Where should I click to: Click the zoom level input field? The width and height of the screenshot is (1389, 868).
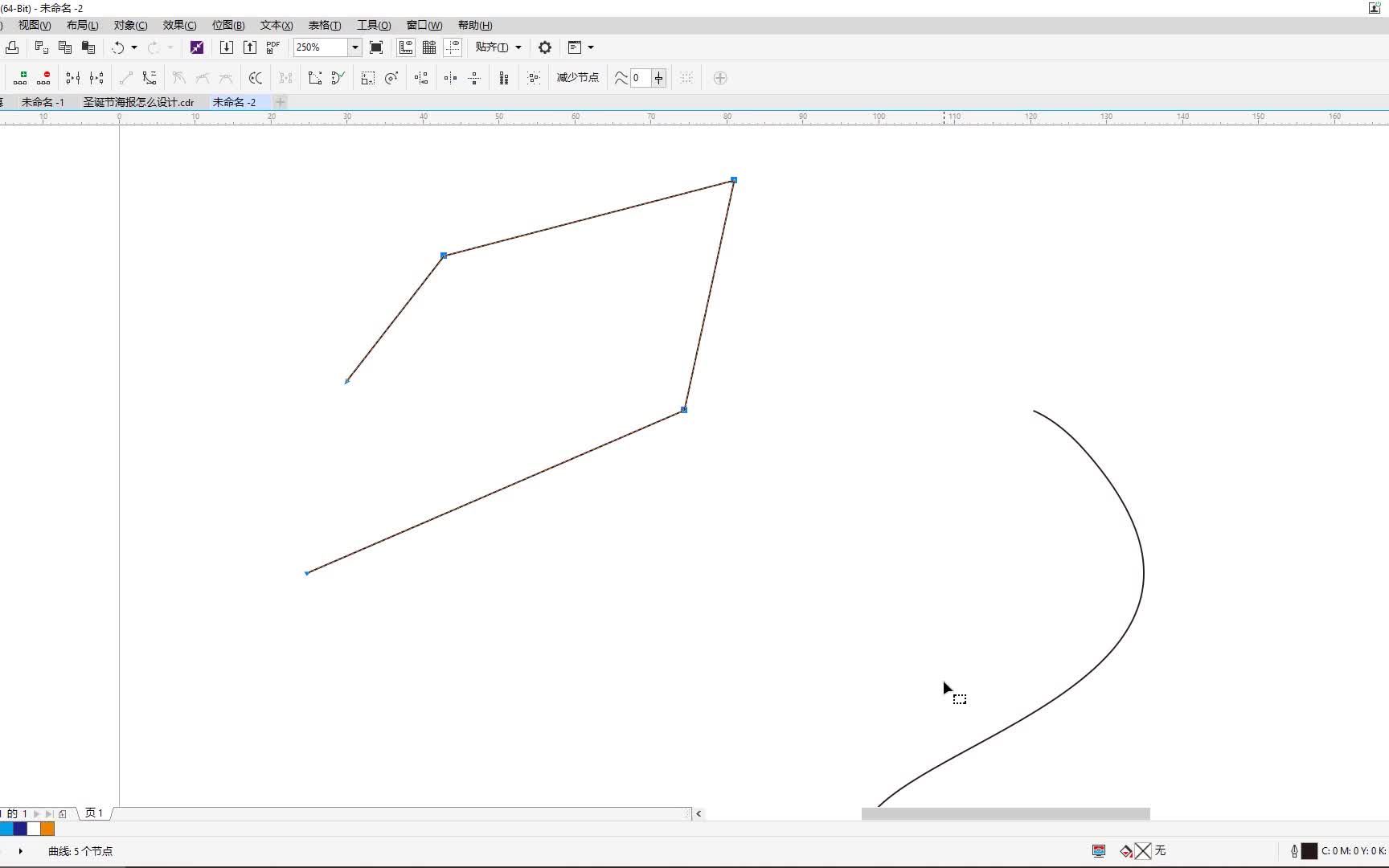pos(321,47)
